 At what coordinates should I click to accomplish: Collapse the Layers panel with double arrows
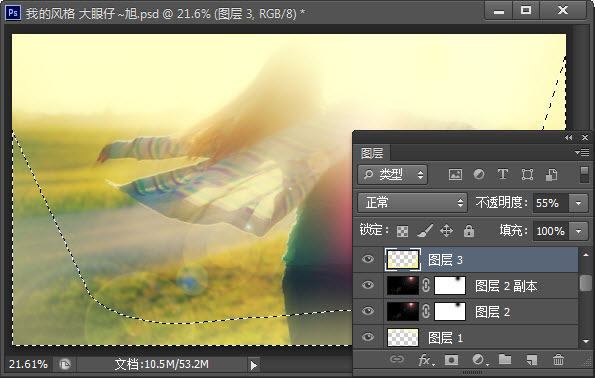568,137
